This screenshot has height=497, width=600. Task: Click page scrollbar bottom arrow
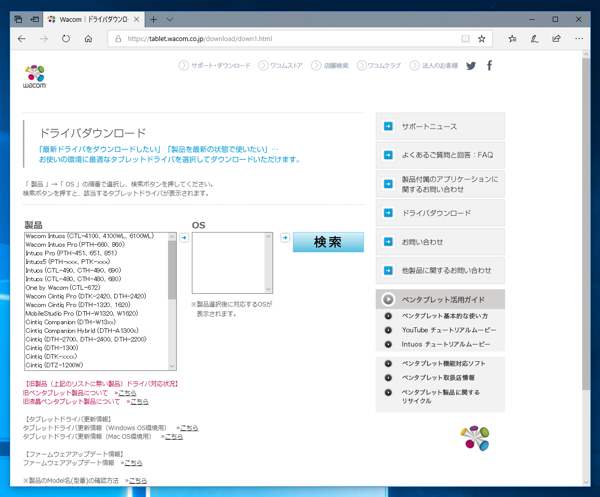click(586, 482)
